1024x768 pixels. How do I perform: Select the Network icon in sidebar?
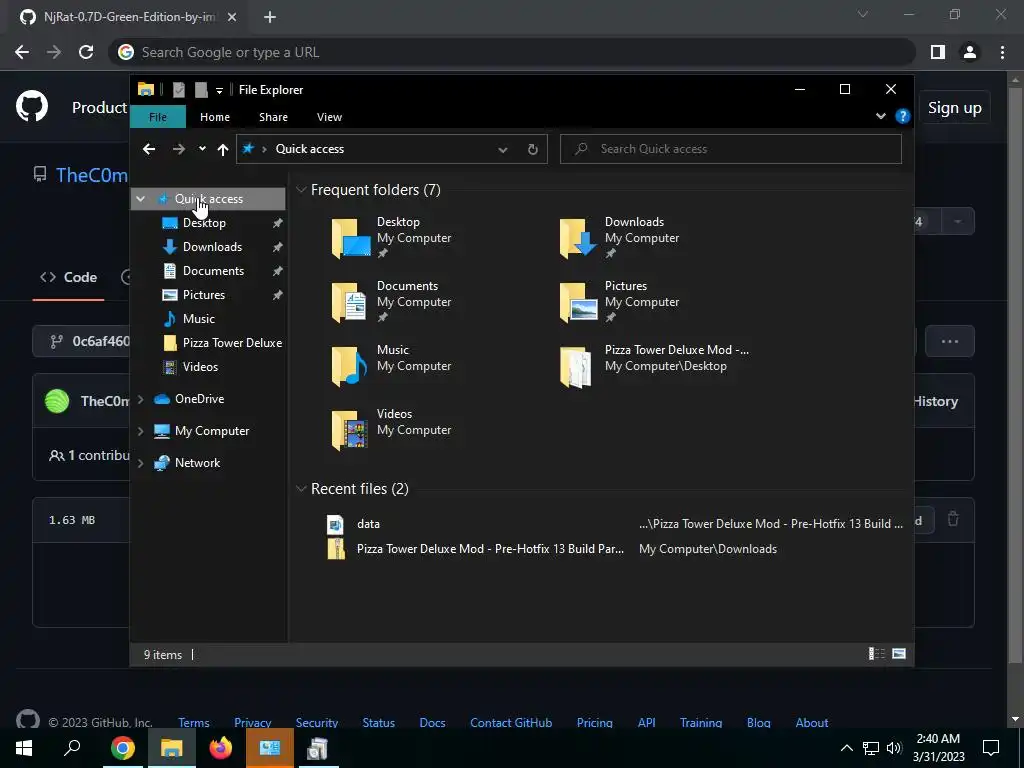point(161,463)
